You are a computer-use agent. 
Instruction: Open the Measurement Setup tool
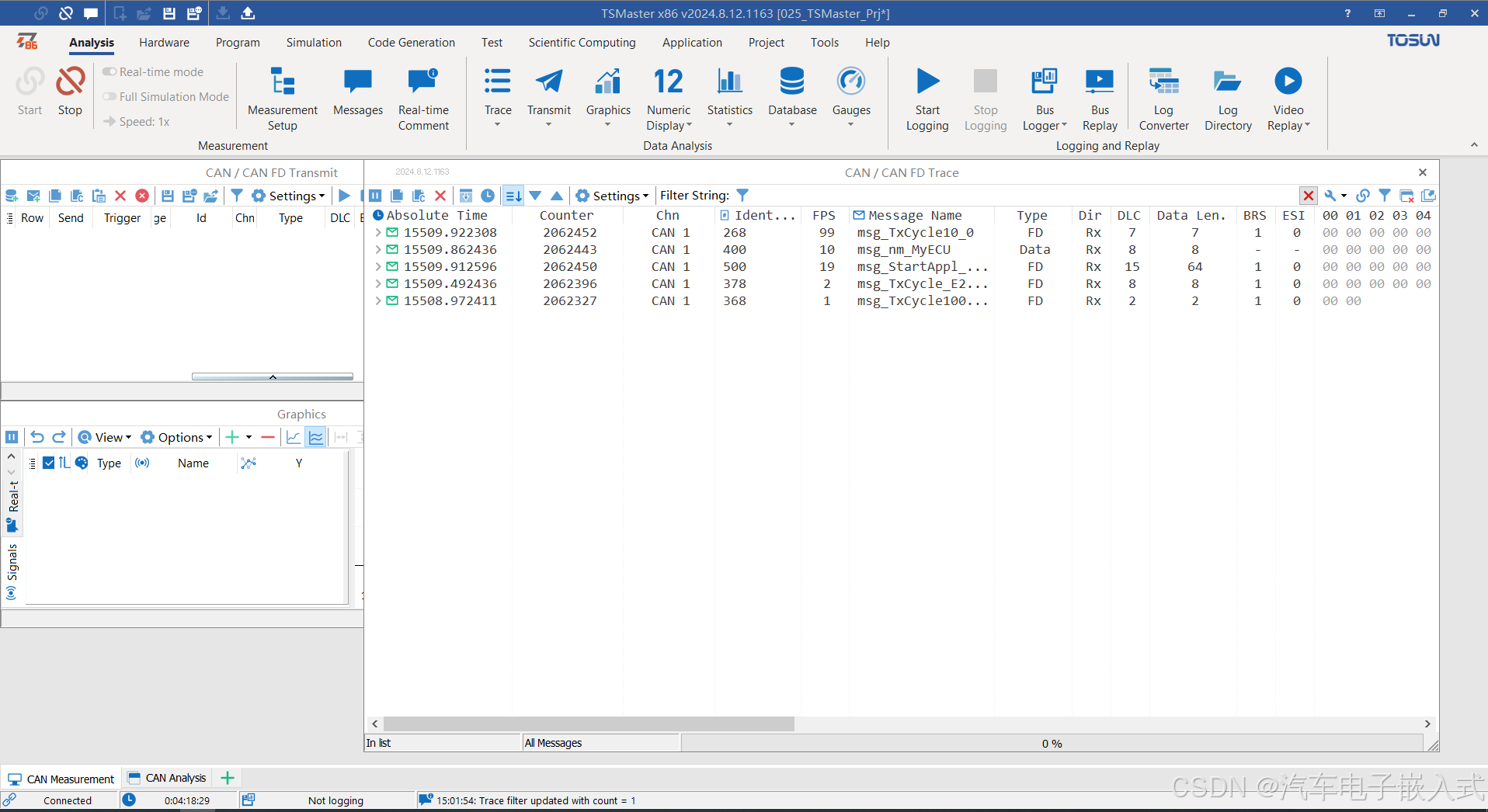tap(282, 99)
